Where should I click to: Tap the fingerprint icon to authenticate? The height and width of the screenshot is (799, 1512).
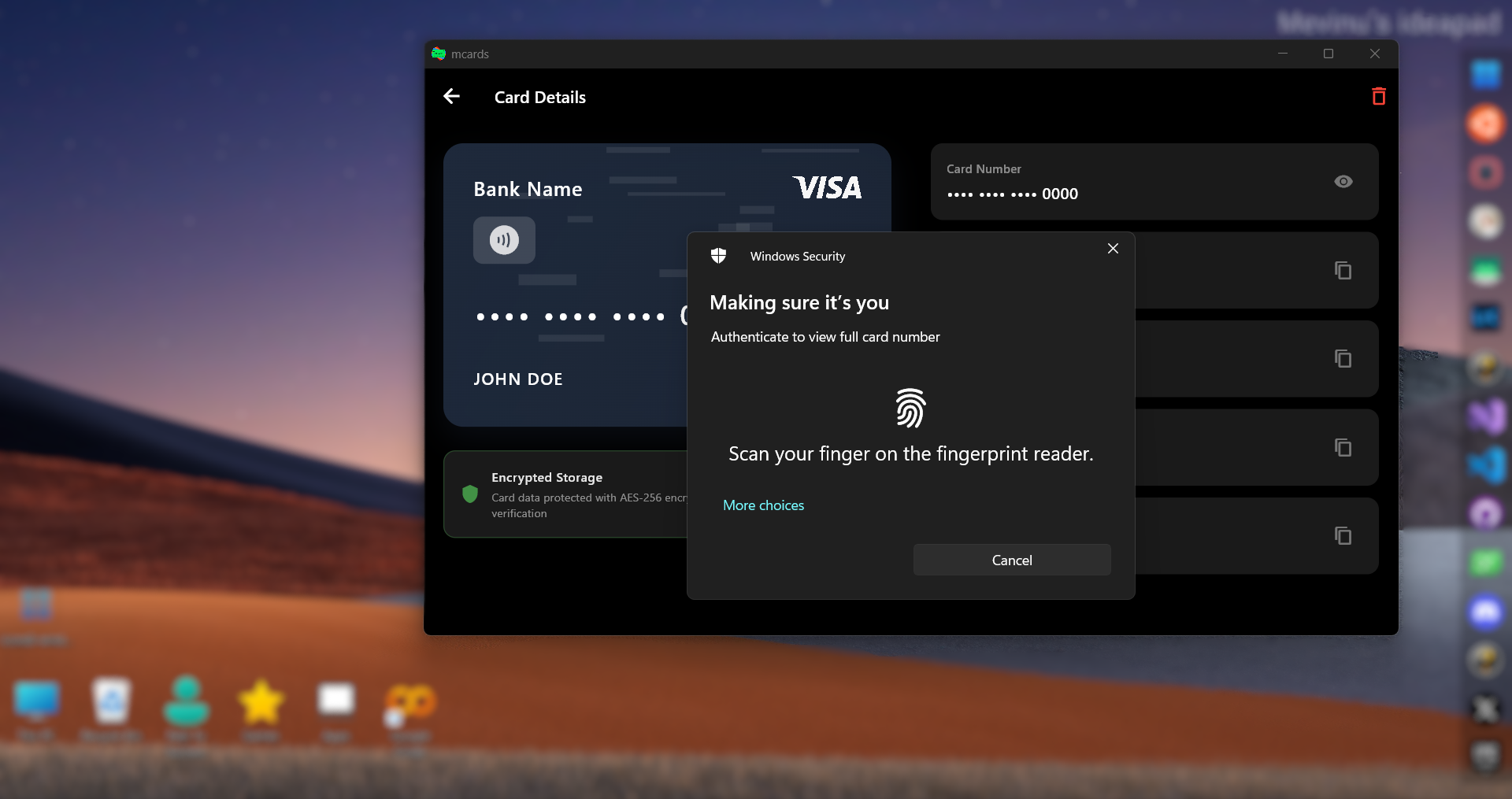[x=910, y=407]
